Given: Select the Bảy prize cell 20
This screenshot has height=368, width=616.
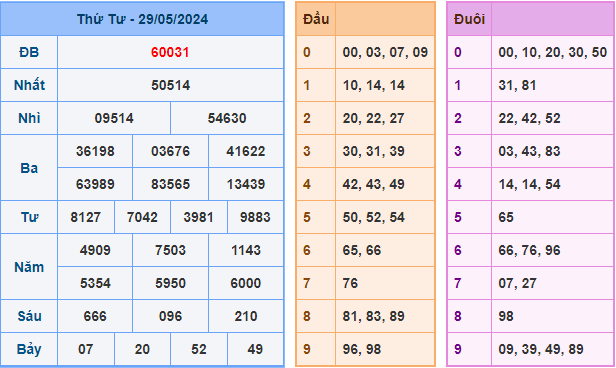Looking at the screenshot, I should point(142,349).
